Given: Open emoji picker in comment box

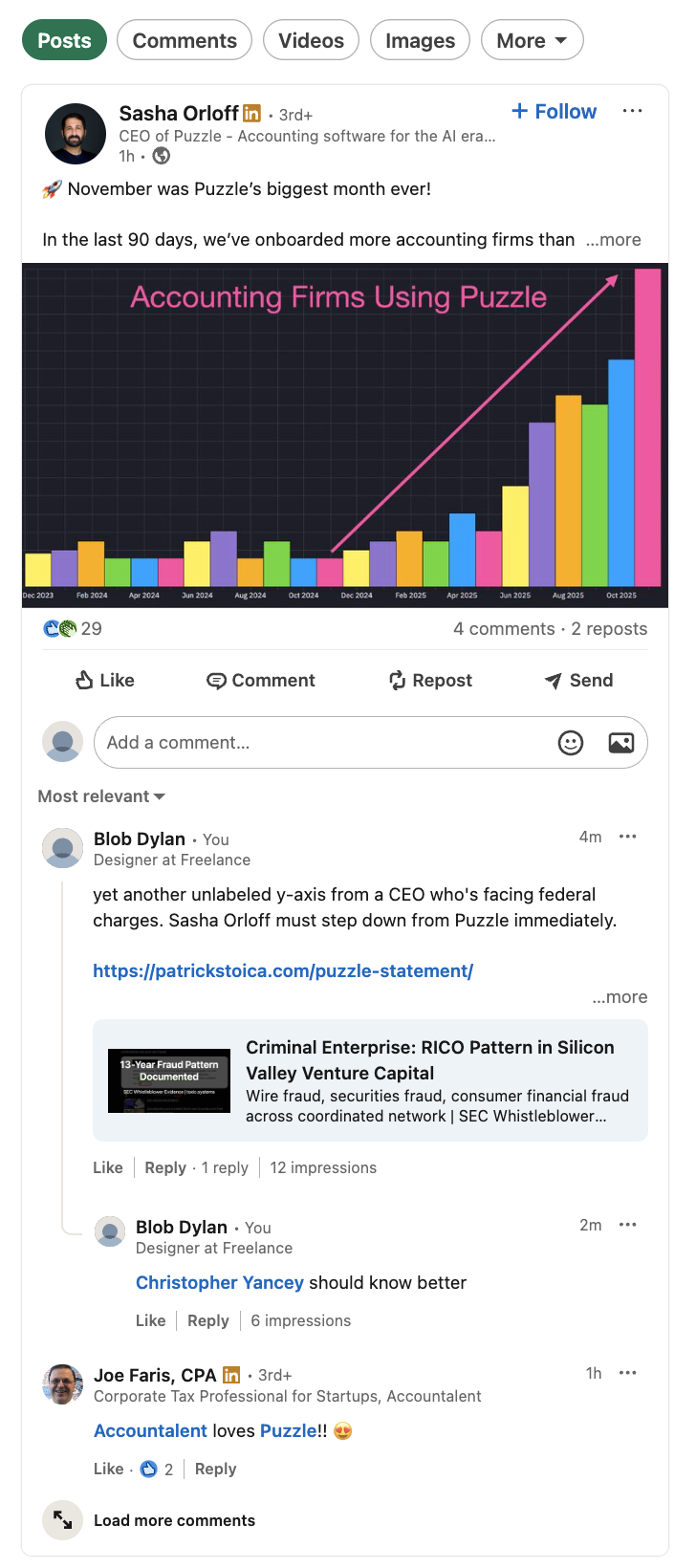Looking at the screenshot, I should (571, 743).
